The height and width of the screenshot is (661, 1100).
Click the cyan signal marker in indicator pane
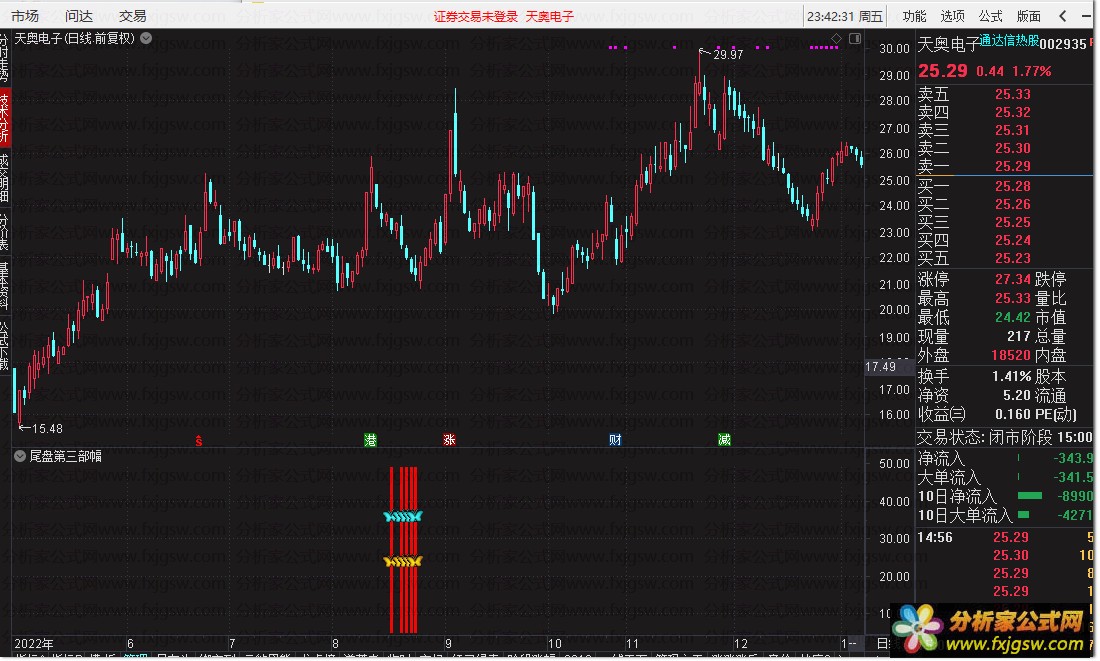click(x=403, y=516)
